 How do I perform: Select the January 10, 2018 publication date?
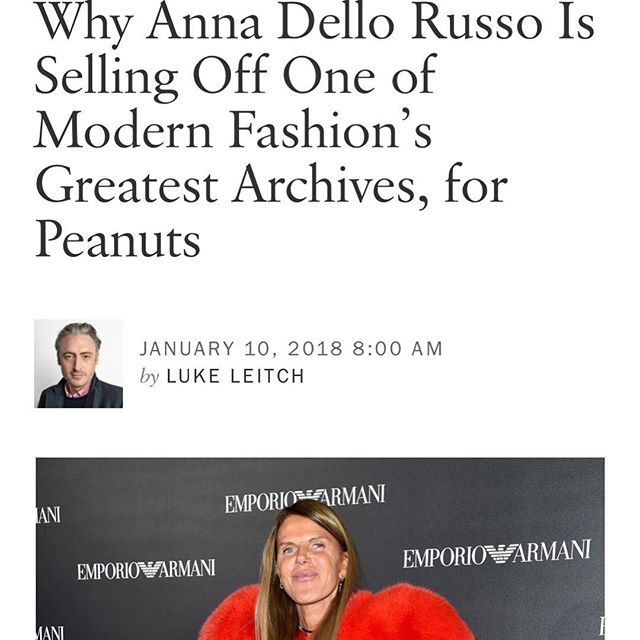click(x=241, y=349)
